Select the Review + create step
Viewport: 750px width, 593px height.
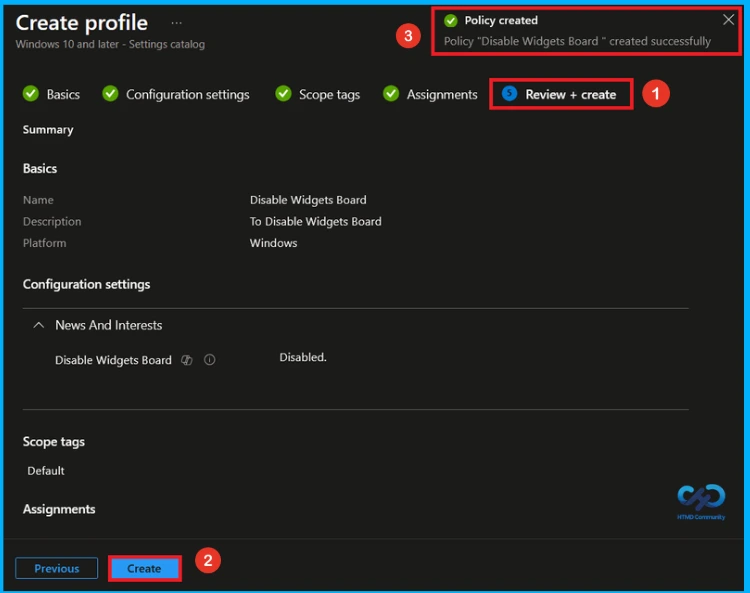pyautogui.click(x=559, y=94)
